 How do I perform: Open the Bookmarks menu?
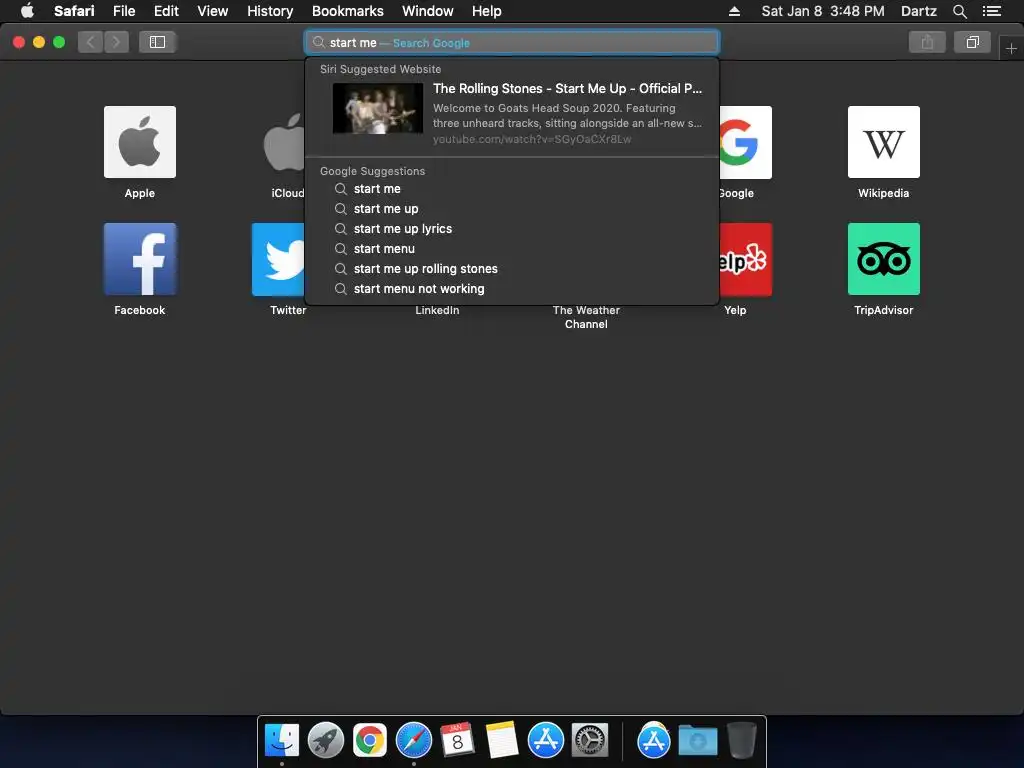pos(347,11)
